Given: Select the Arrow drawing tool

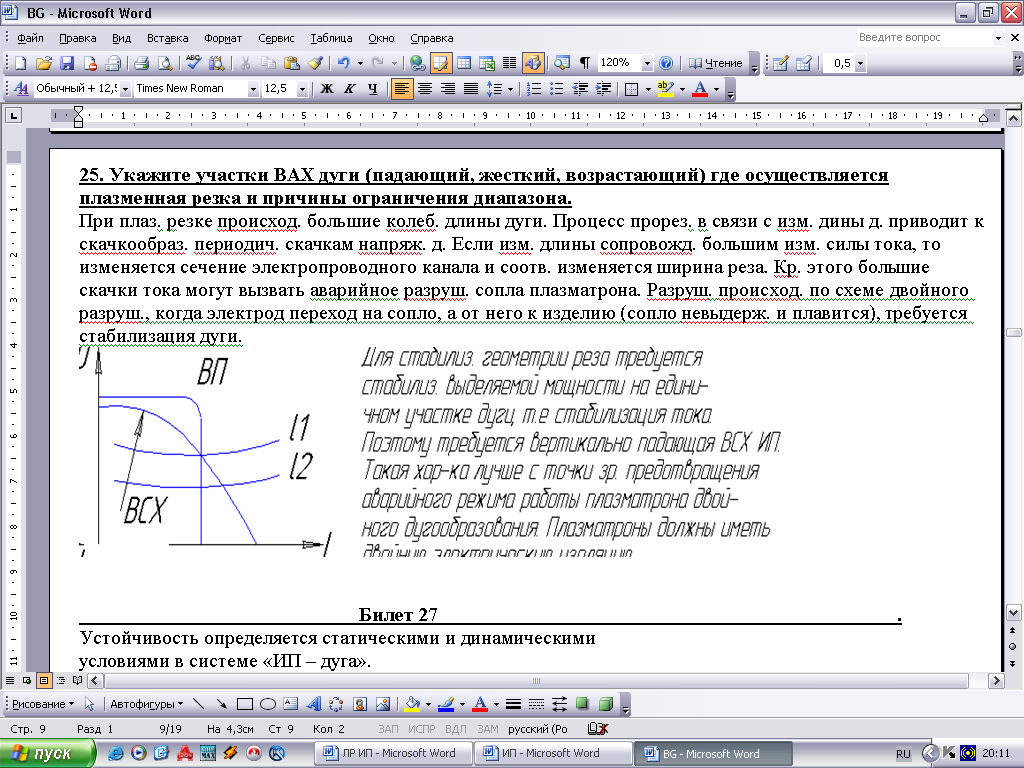Looking at the screenshot, I should (222, 704).
